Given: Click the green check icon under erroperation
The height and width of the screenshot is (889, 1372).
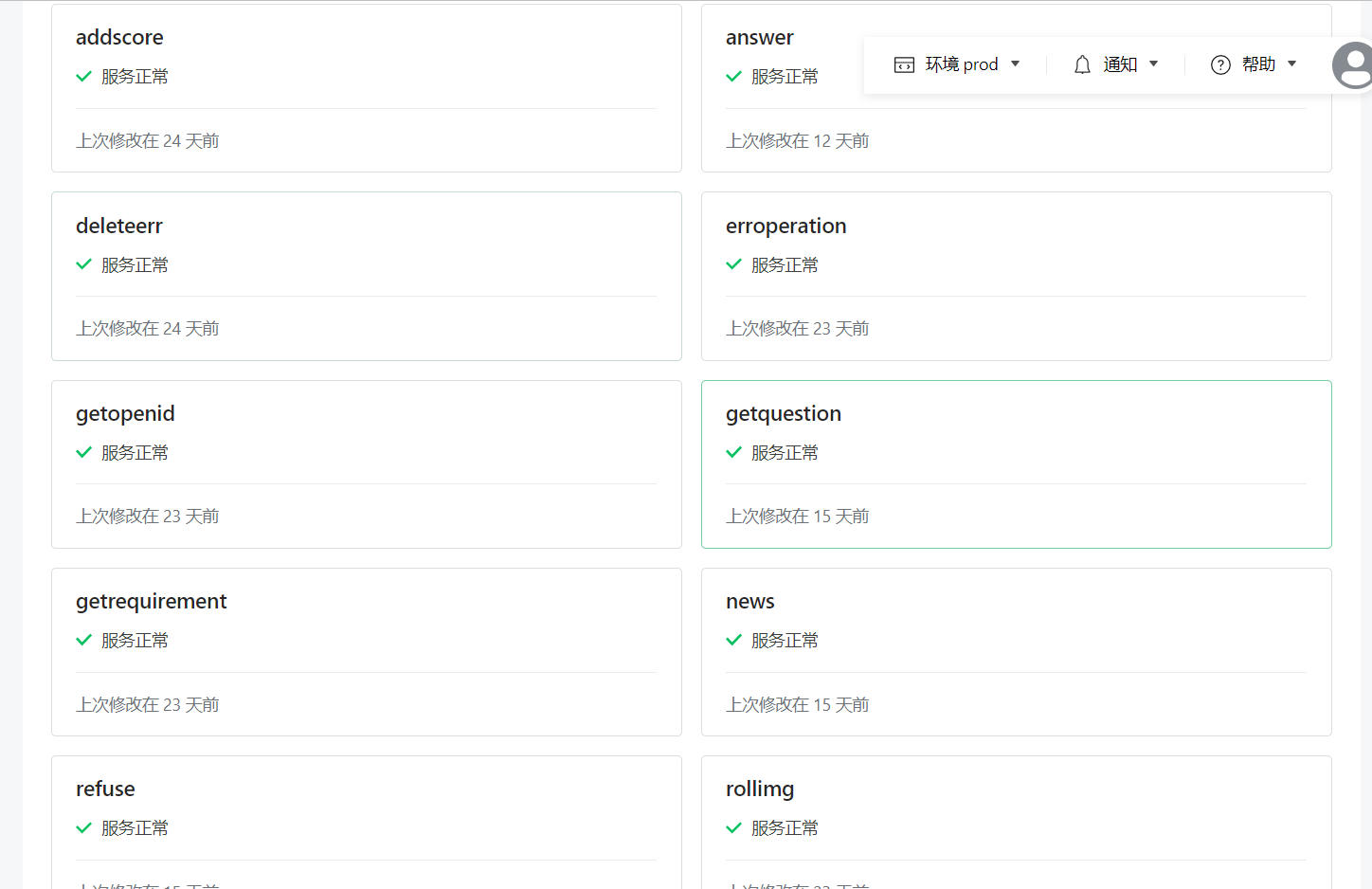Looking at the screenshot, I should [733, 264].
